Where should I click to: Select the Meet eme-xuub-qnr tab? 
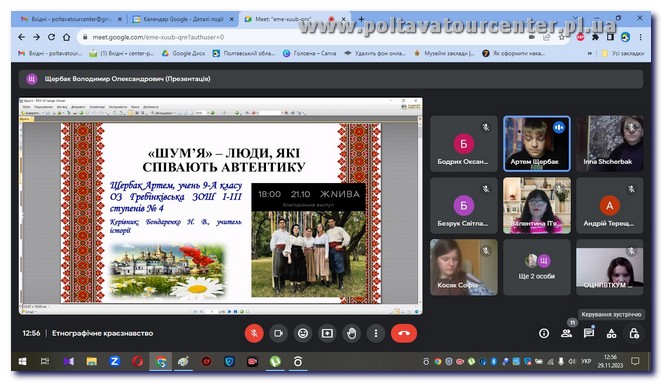(295, 19)
